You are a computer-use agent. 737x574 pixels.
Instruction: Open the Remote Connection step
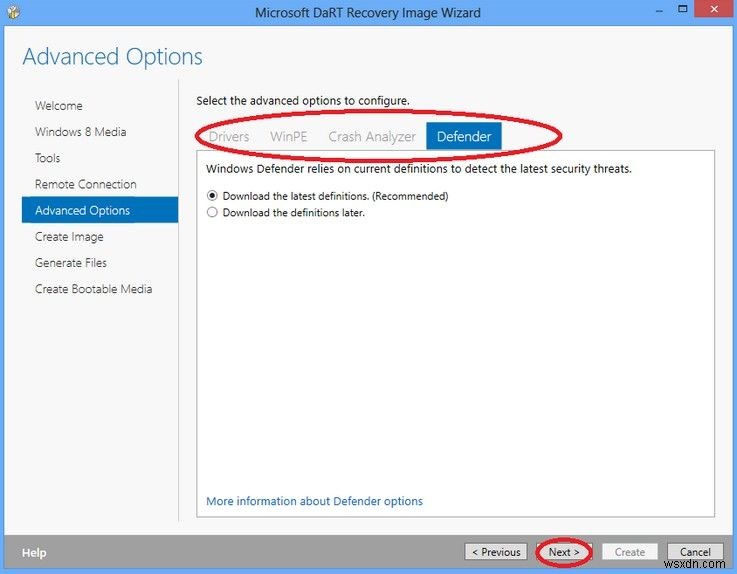(x=86, y=184)
